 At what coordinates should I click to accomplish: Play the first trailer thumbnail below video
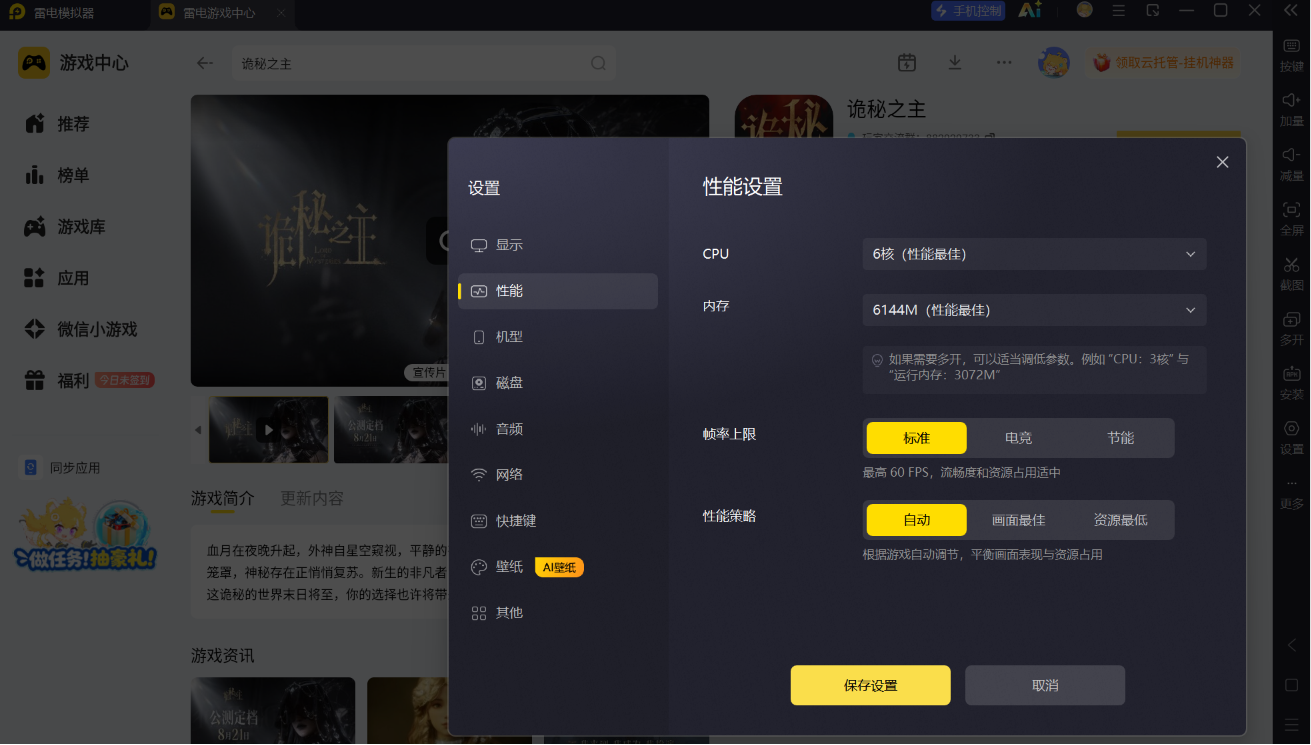tap(268, 430)
